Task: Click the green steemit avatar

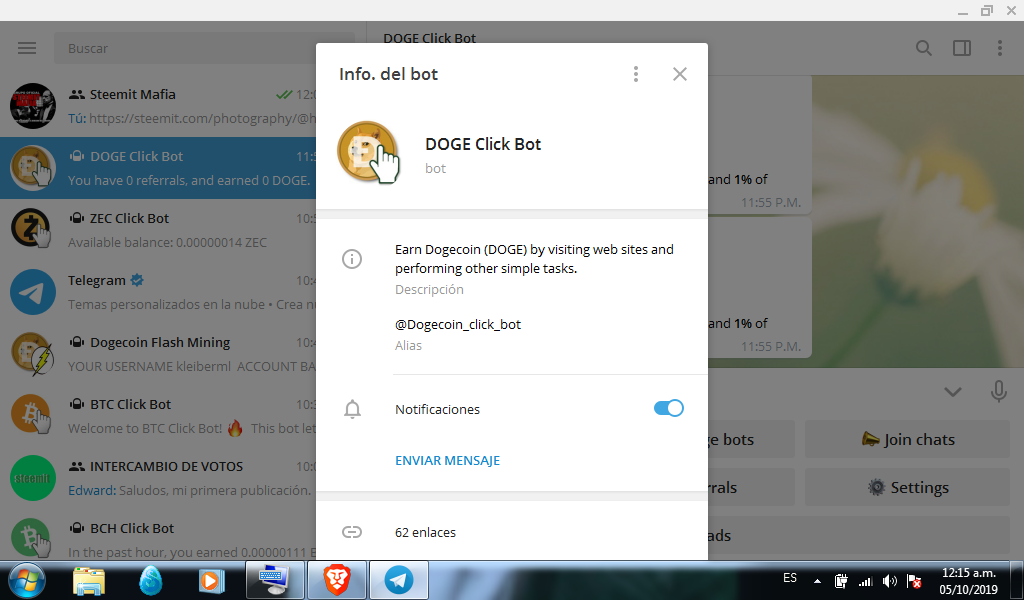Action: (33, 478)
